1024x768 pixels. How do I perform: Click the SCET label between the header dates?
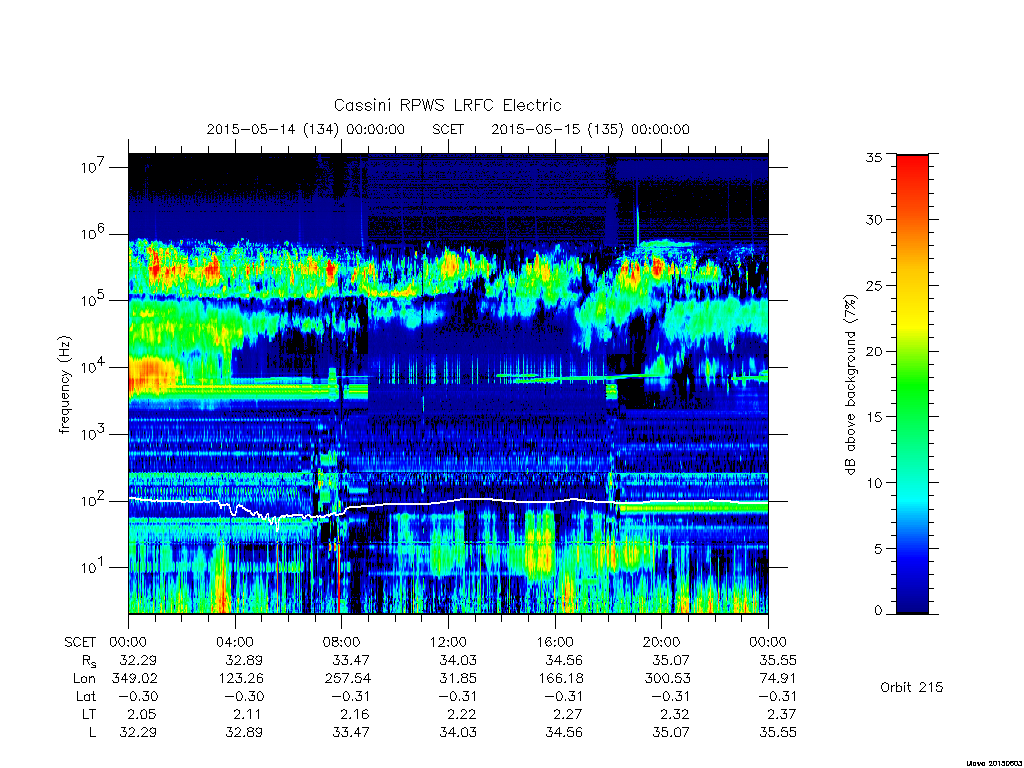tap(448, 129)
